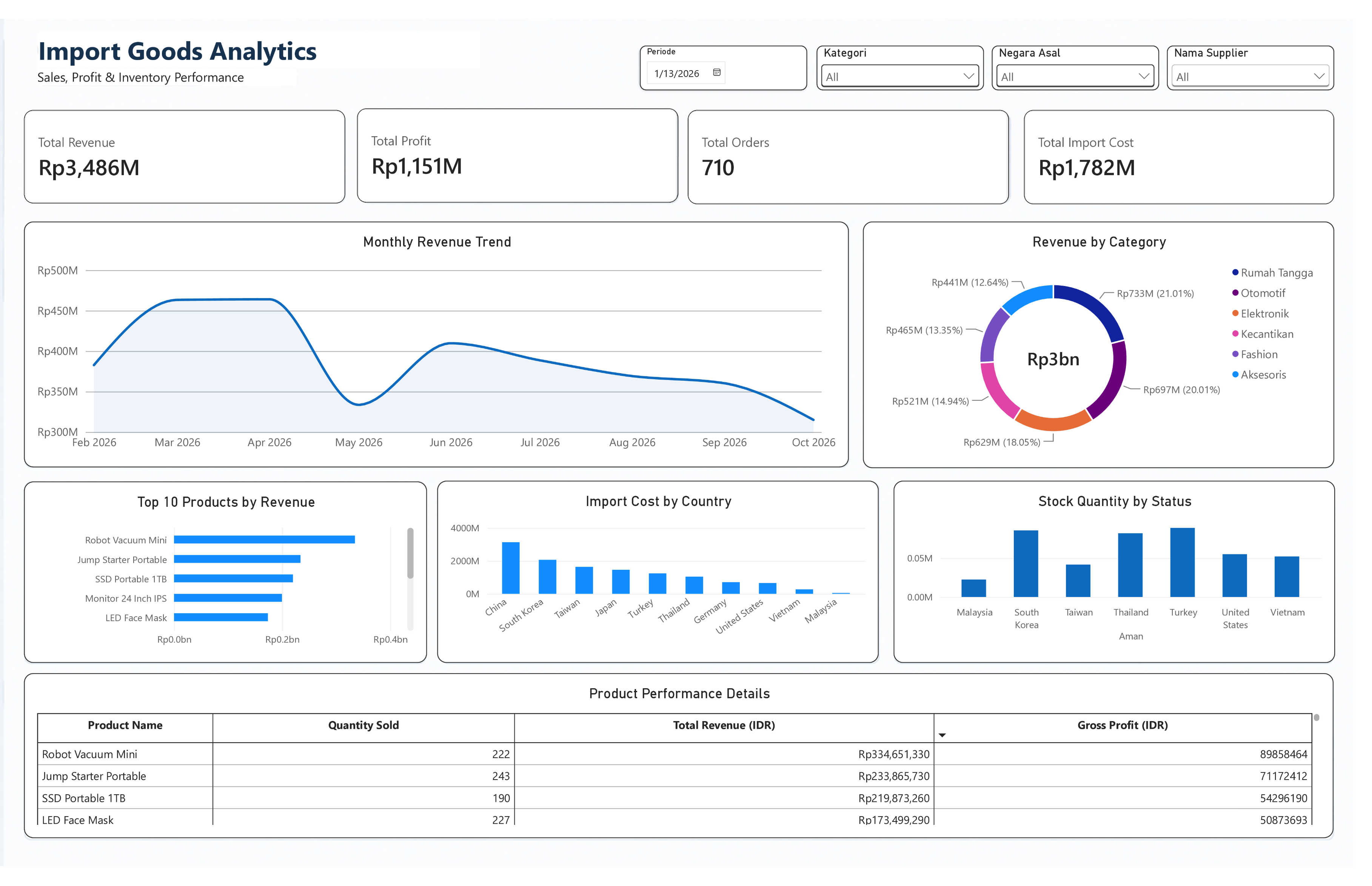Image resolution: width=1372 pixels, height=886 pixels.
Task: Click the Total Revenue Rp3,486M card
Action: (x=185, y=157)
